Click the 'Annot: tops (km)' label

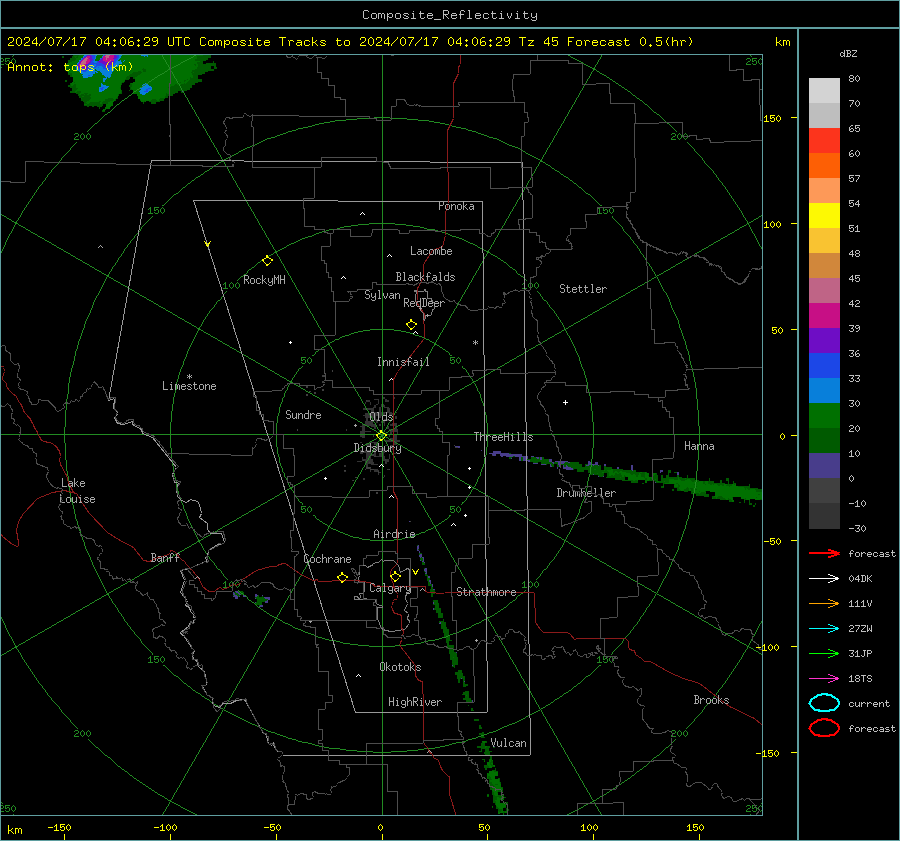[70, 67]
